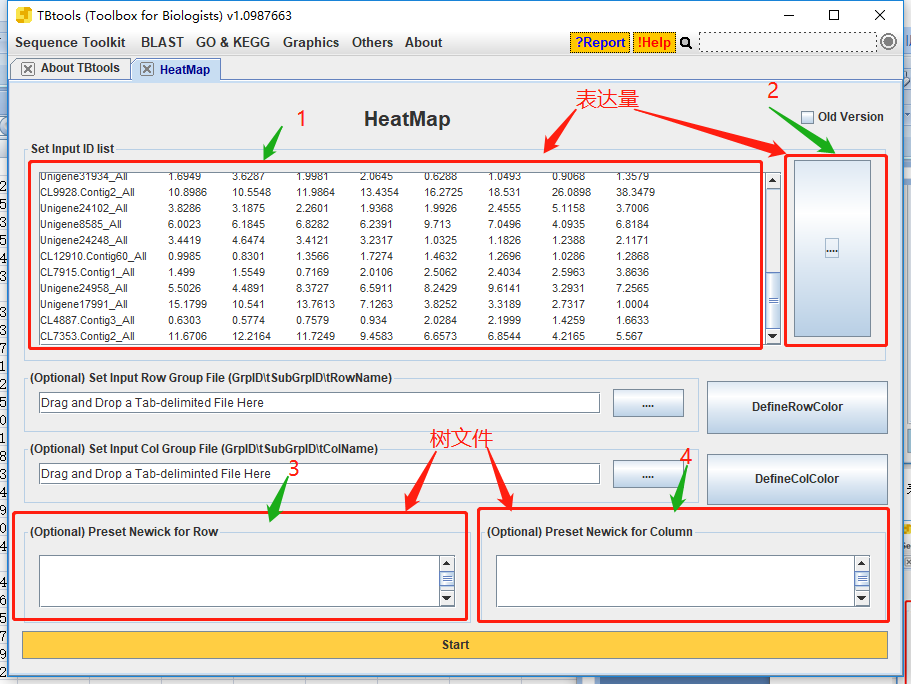Viewport: 911px width, 684px height.
Task: Click the ?Report button
Action: tap(600, 42)
